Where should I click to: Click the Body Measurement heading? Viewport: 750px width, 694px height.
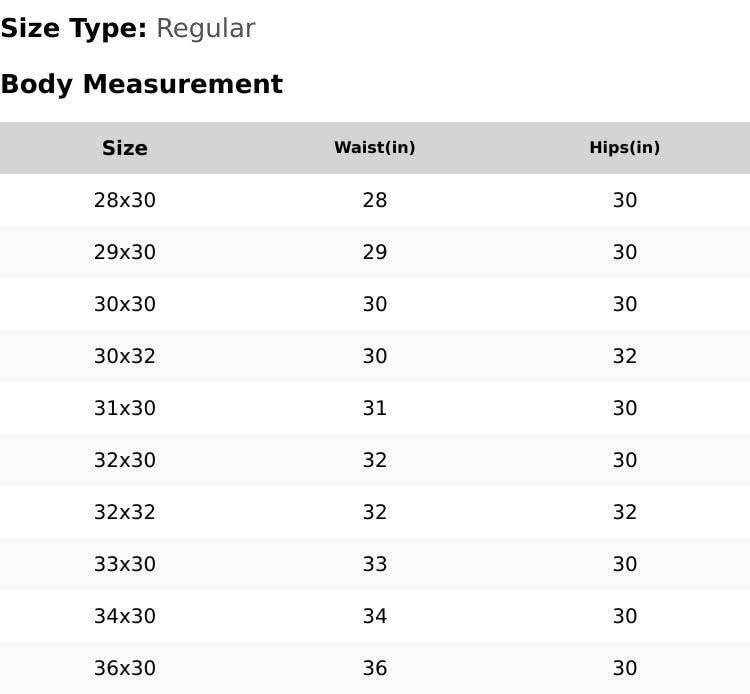click(142, 84)
